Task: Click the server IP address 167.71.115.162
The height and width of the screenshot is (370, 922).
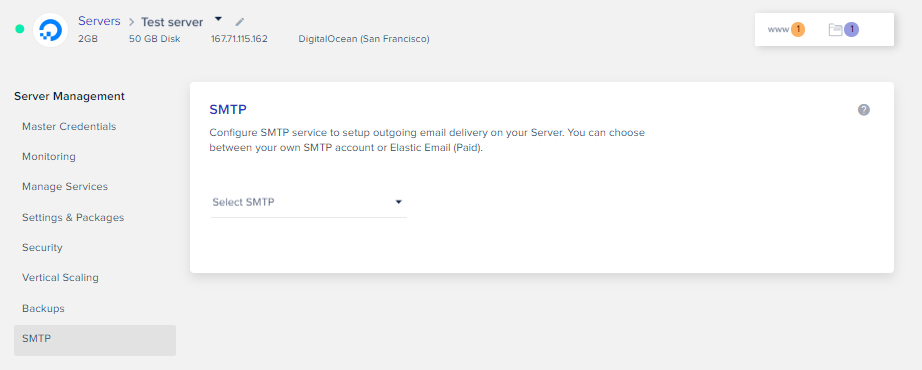Action: pyautogui.click(x=239, y=39)
